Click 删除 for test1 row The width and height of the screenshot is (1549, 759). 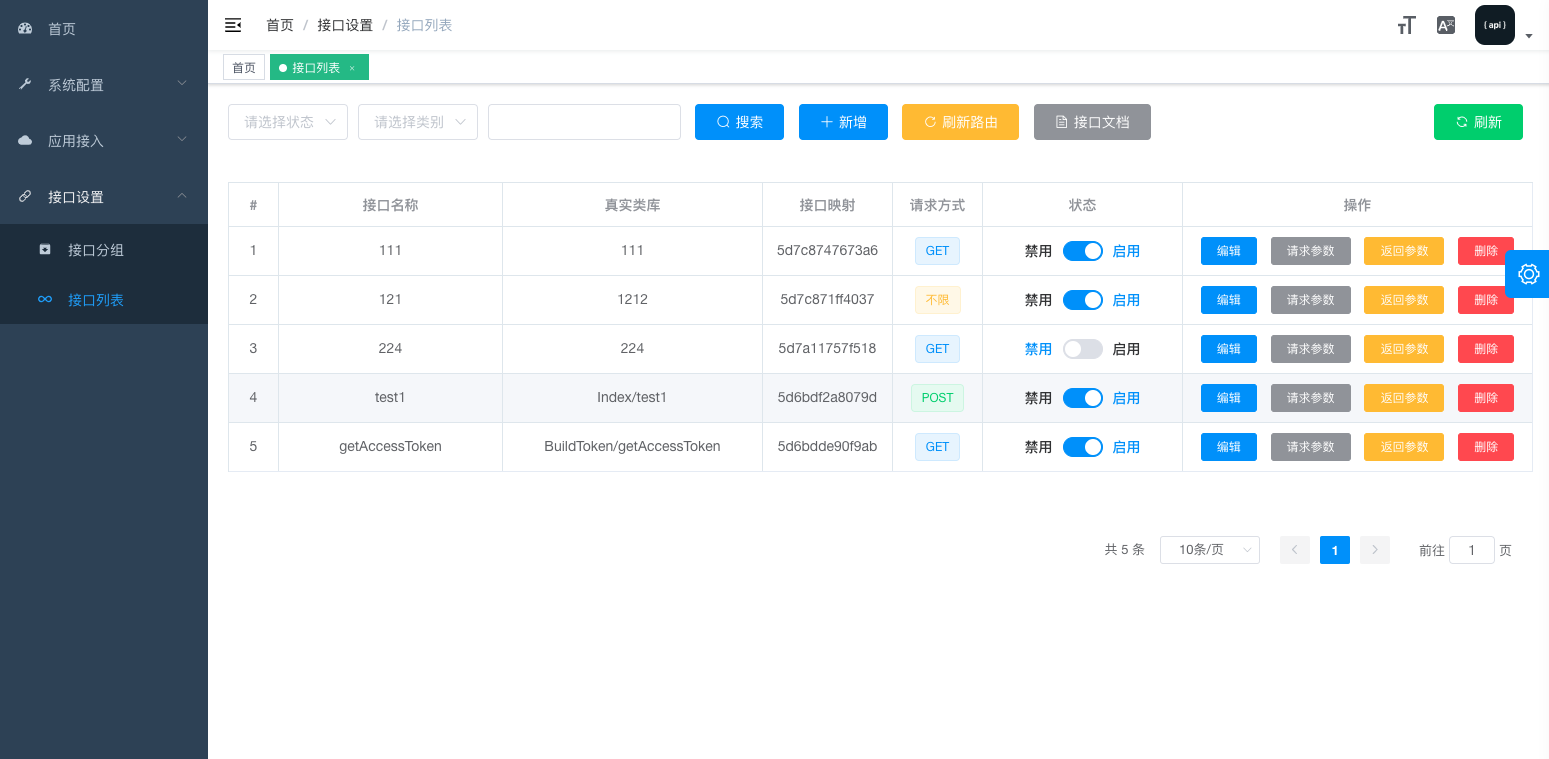pyautogui.click(x=1486, y=398)
